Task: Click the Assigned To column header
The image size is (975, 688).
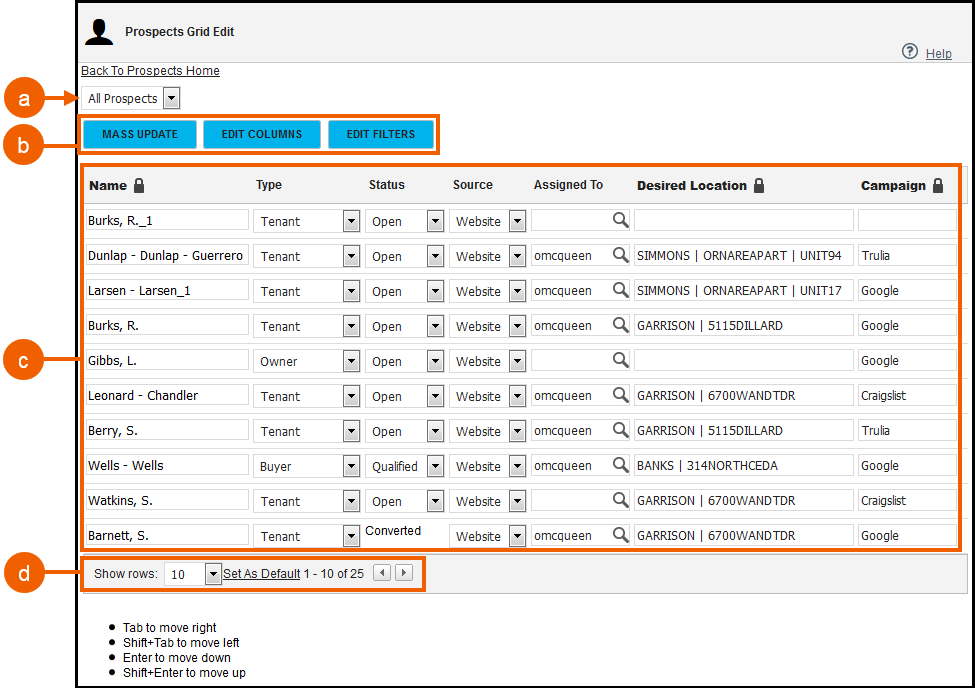Action: (568, 185)
